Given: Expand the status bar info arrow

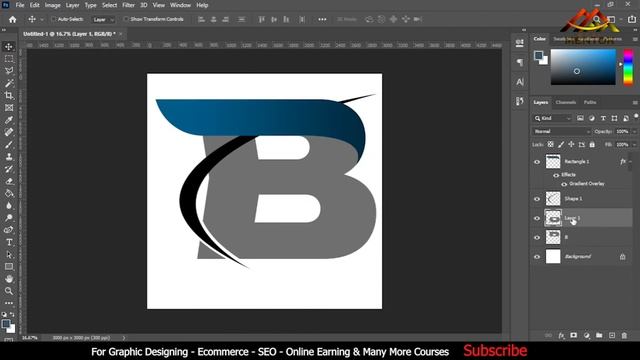Looking at the screenshot, I should point(124,338).
